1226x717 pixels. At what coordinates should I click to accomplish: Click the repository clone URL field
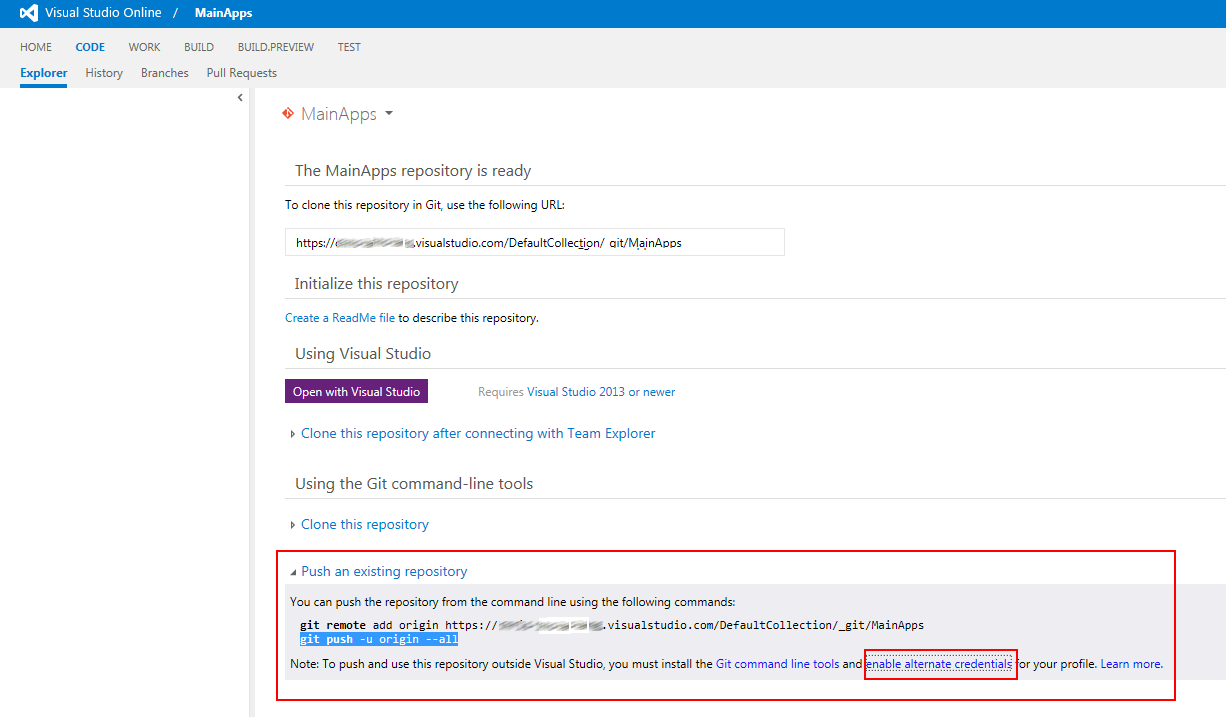(535, 242)
